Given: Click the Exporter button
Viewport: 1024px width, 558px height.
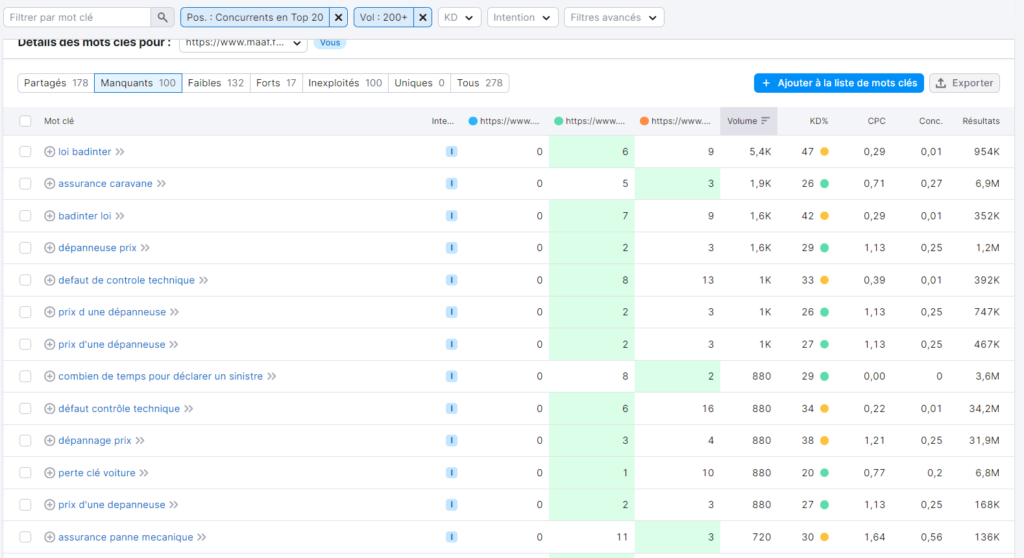Looking at the screenshot, I should 964,83.
